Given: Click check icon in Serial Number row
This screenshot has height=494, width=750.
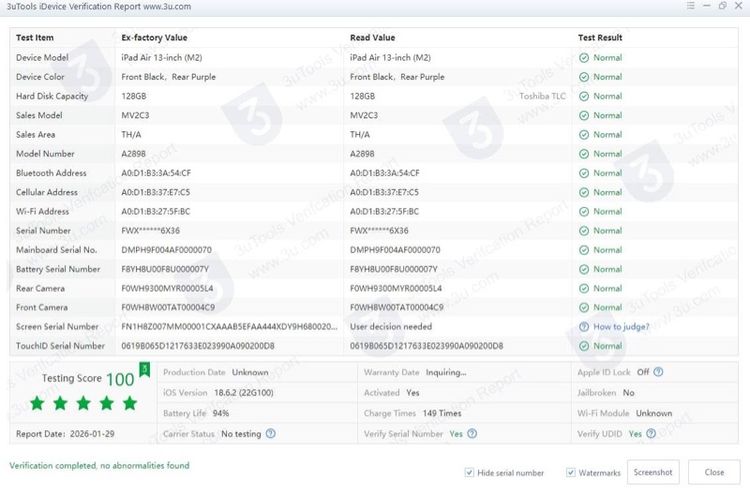Looking at the screenshot, I should tap(584, 231).
